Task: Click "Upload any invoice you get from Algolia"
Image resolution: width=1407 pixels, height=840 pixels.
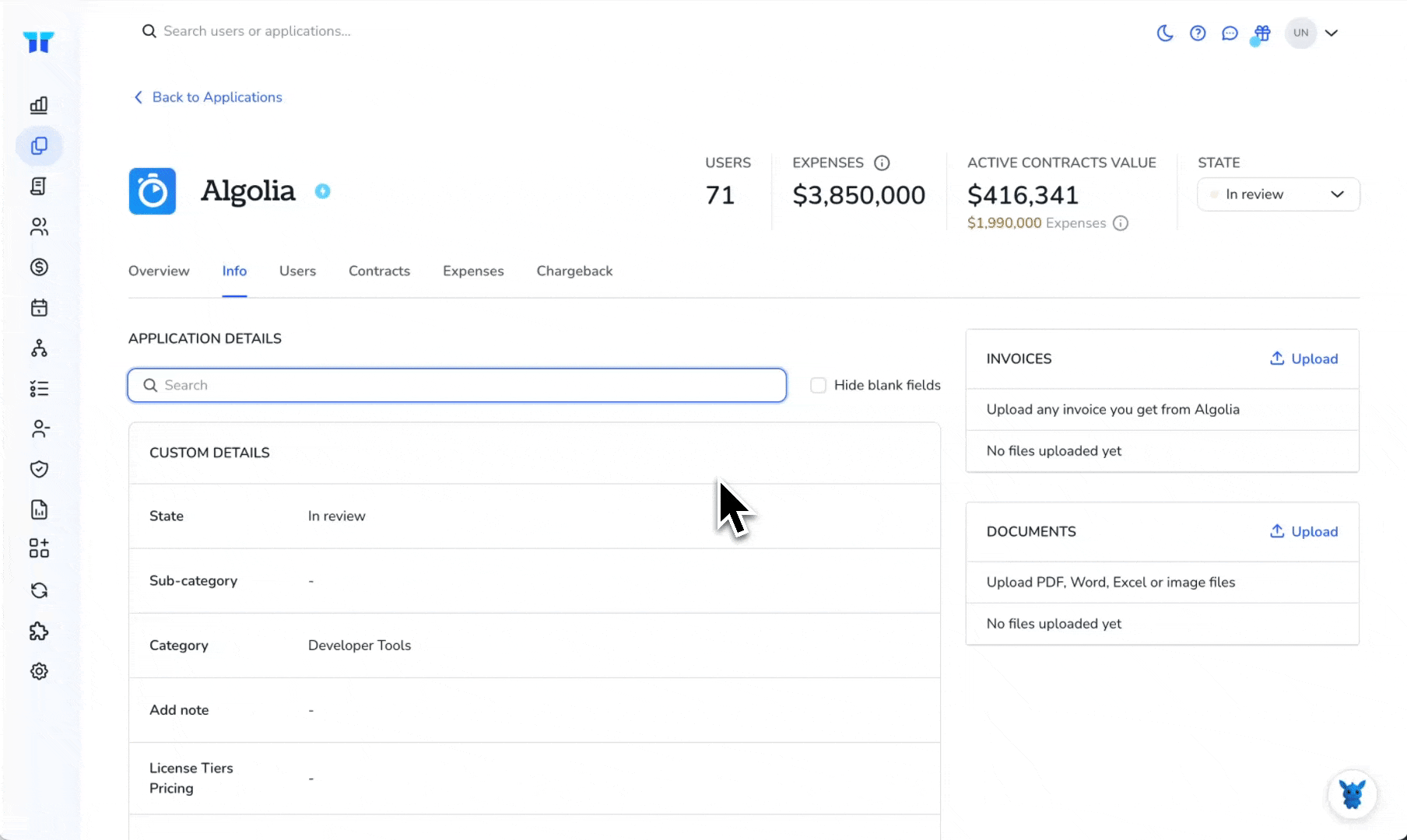Action: [x=1113, y=409]
